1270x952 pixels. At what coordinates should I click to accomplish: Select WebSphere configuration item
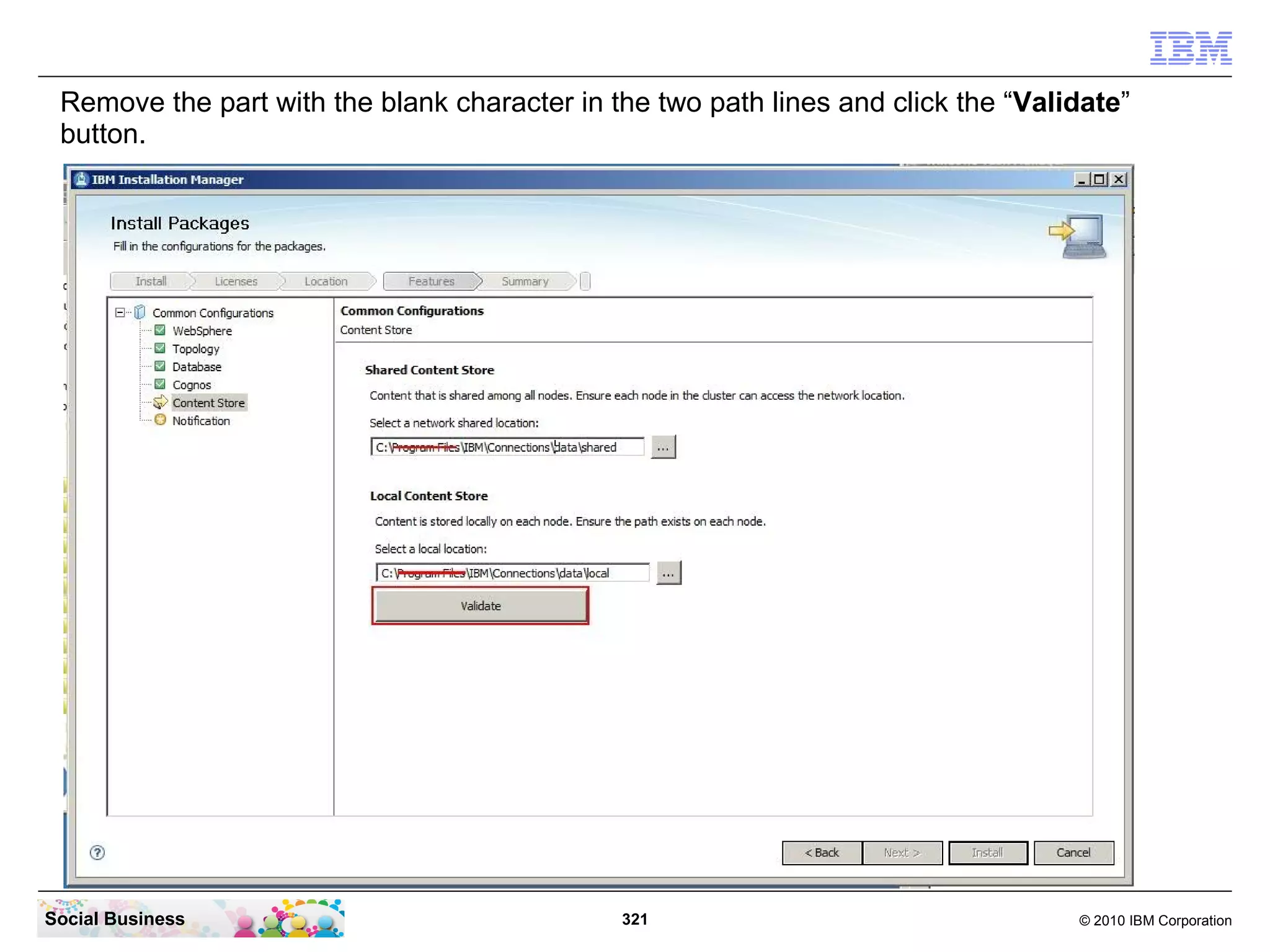point(202,331)
